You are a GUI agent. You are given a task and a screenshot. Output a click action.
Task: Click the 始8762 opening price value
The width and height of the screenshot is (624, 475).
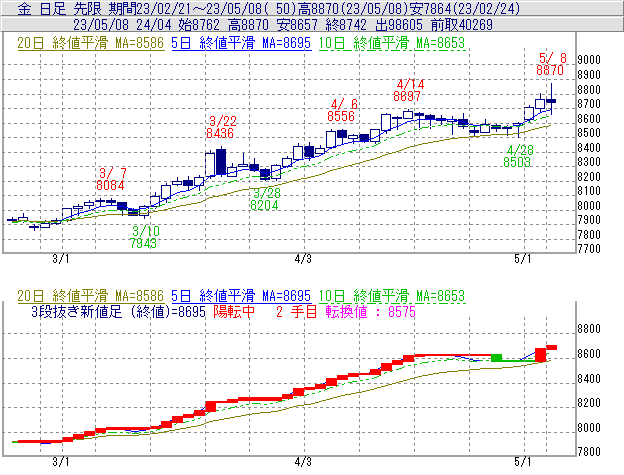pyautogui.click(x=199, y=25)
